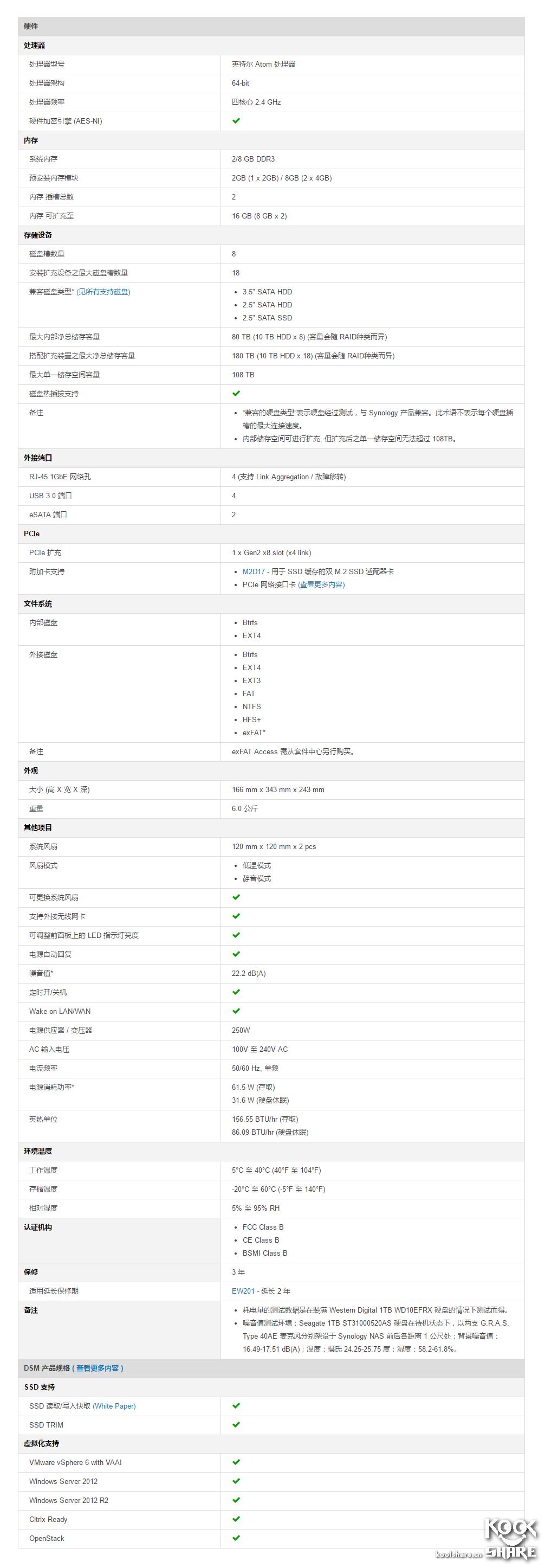The width and height of the screenshot is (545, 1568).
Task: Click the 2/8 GB DDR3 value
Action: point(253,159)
